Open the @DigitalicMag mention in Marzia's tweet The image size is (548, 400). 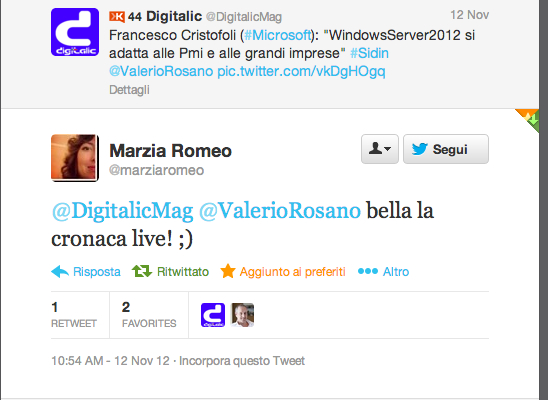122,211
